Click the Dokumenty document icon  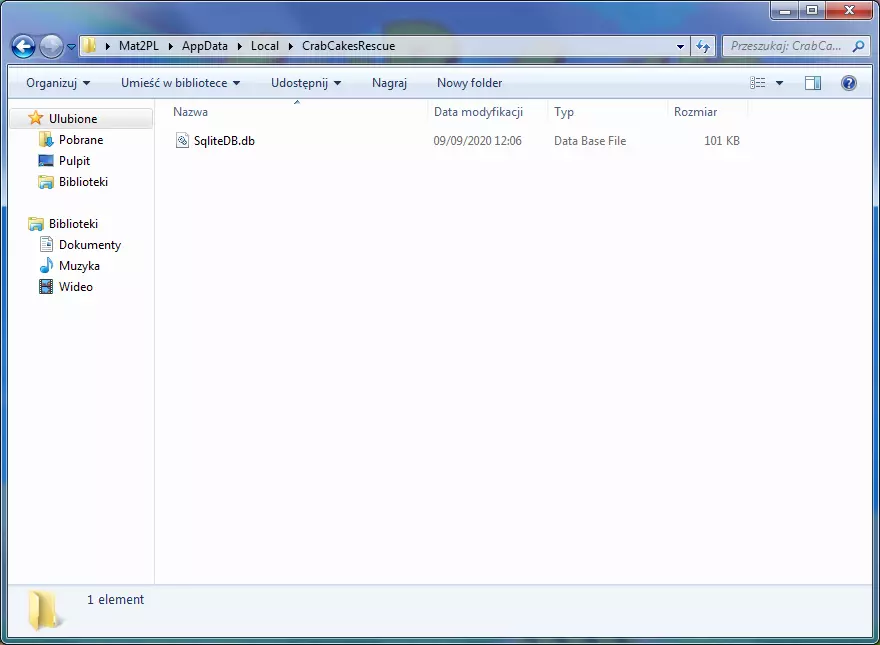click(x=46, y=244)
